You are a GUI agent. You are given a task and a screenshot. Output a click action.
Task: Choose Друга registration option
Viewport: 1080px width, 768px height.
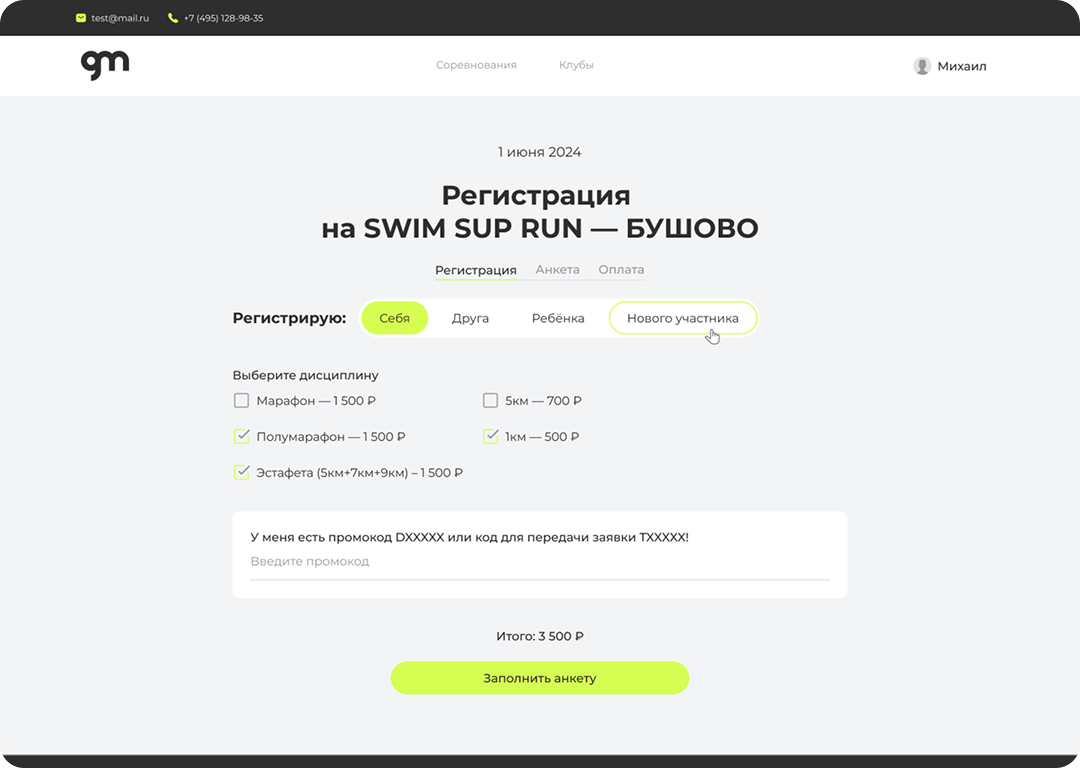tap(470, 318)
